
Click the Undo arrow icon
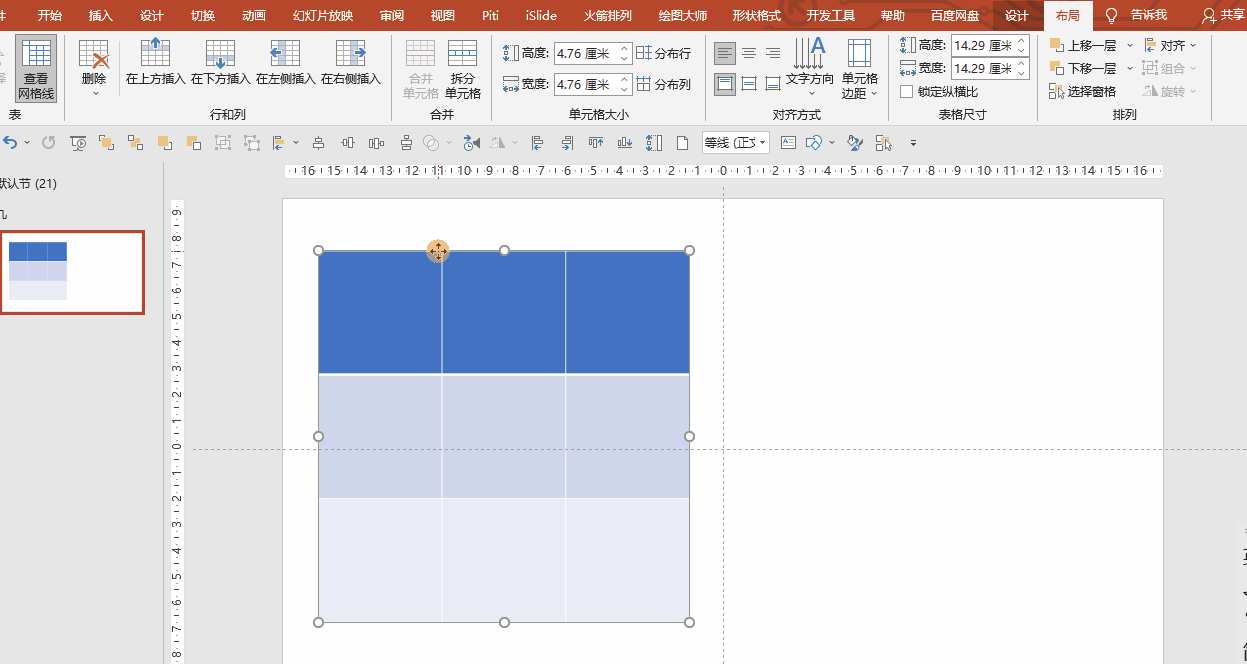[x=10, y=143]
